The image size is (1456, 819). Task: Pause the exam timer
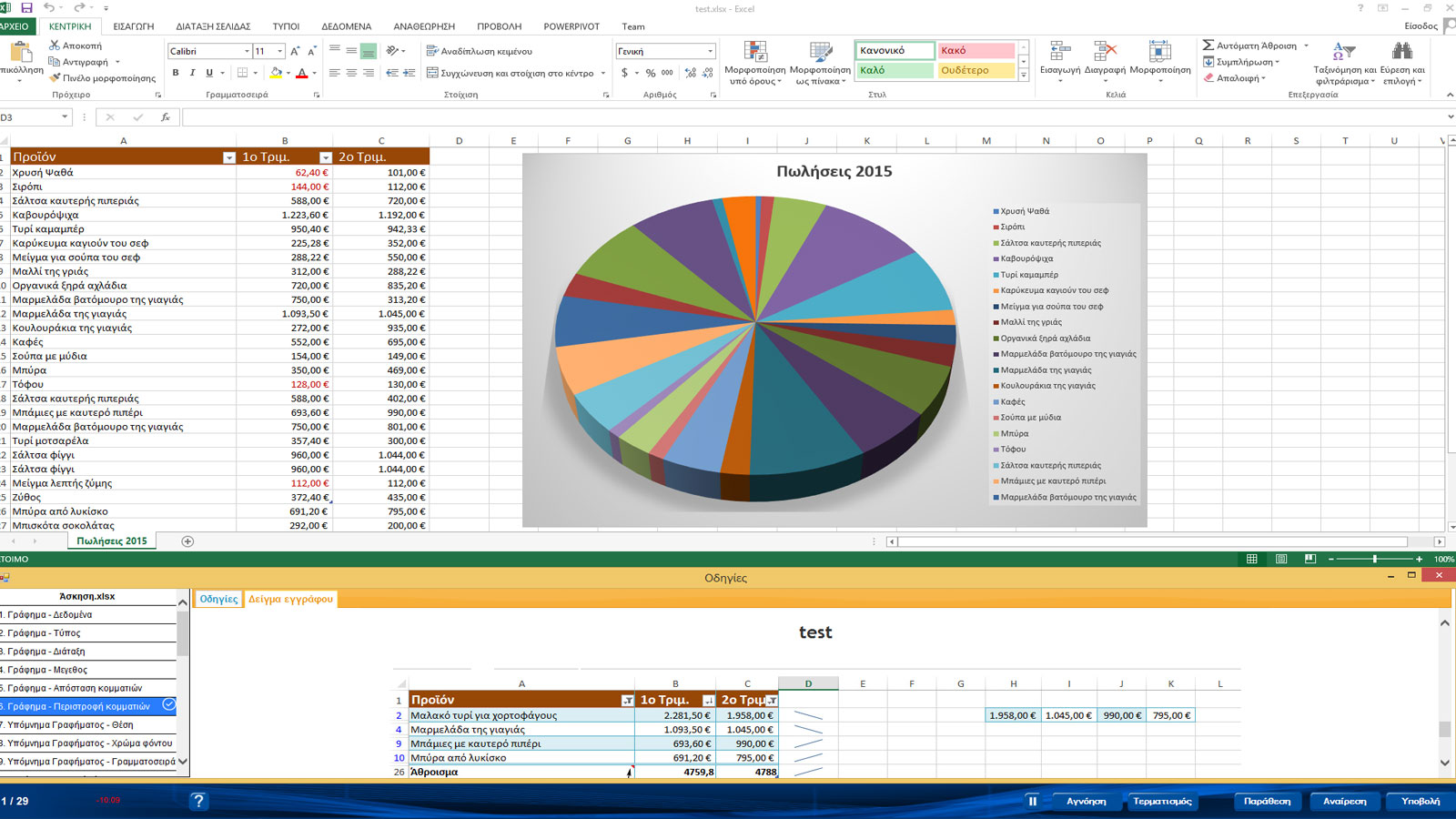click(1033, 801)
